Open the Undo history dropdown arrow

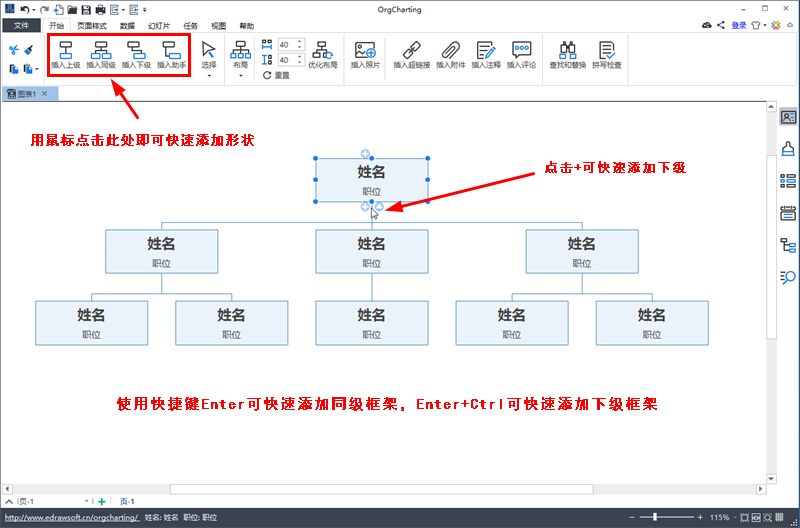[x=34, y=10]
